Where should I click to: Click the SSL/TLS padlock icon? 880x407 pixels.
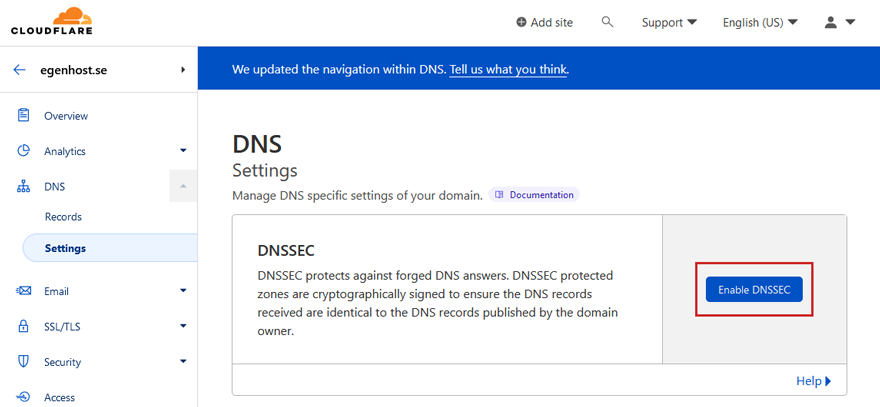pyautogui.click(x=23, y=326)
